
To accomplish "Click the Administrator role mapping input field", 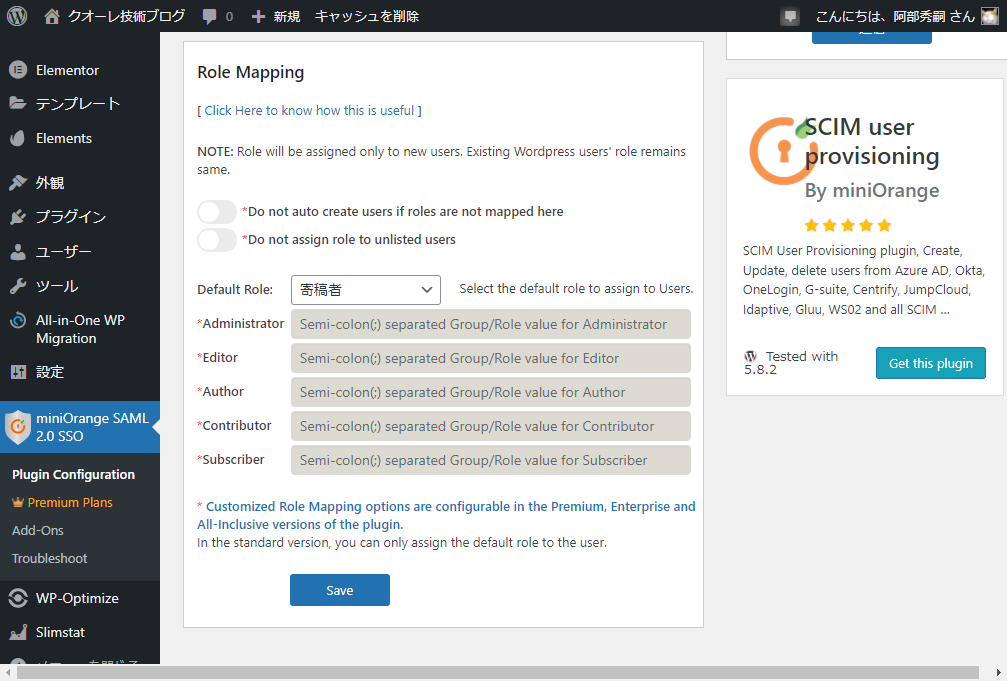I will point(490,324).
